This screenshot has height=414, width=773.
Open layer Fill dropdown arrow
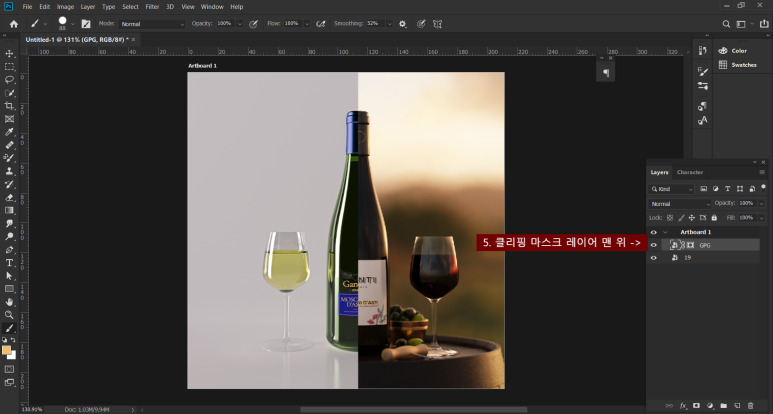pyautogui.click(x=761, y=217)
